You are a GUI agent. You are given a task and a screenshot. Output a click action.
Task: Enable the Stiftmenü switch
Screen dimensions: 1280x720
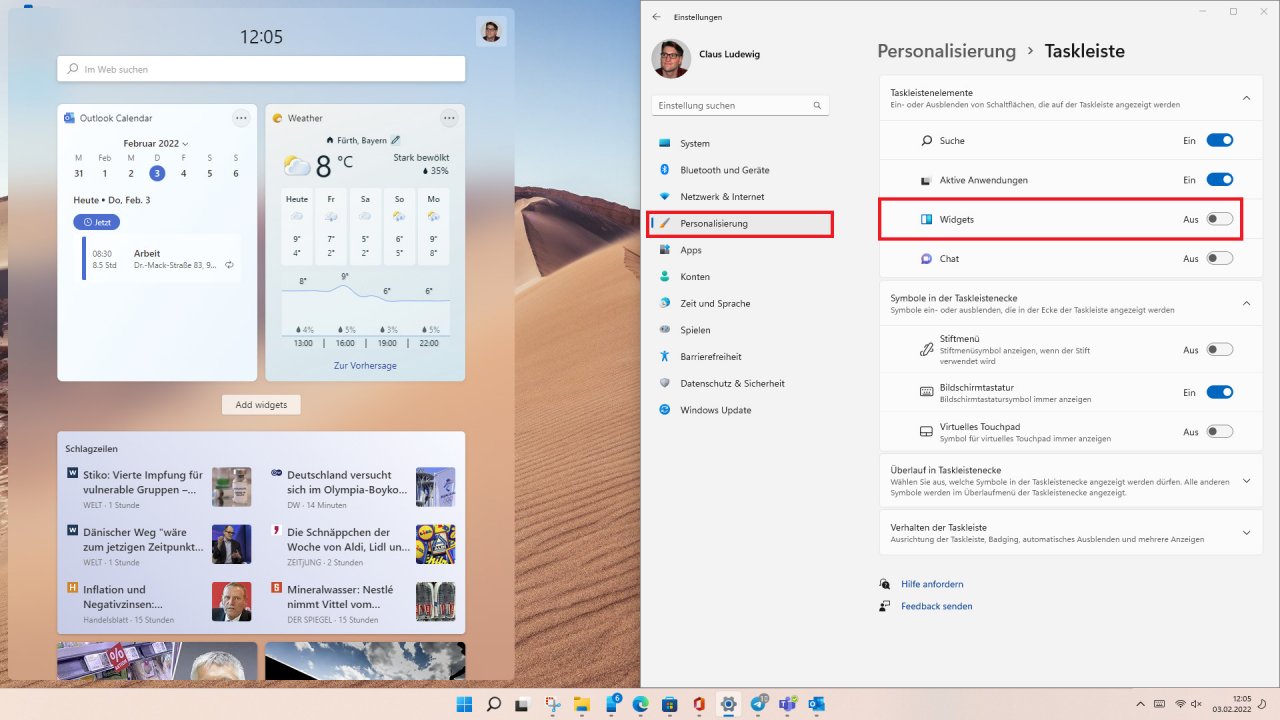pyautogui.click(x=1219, y=350)
